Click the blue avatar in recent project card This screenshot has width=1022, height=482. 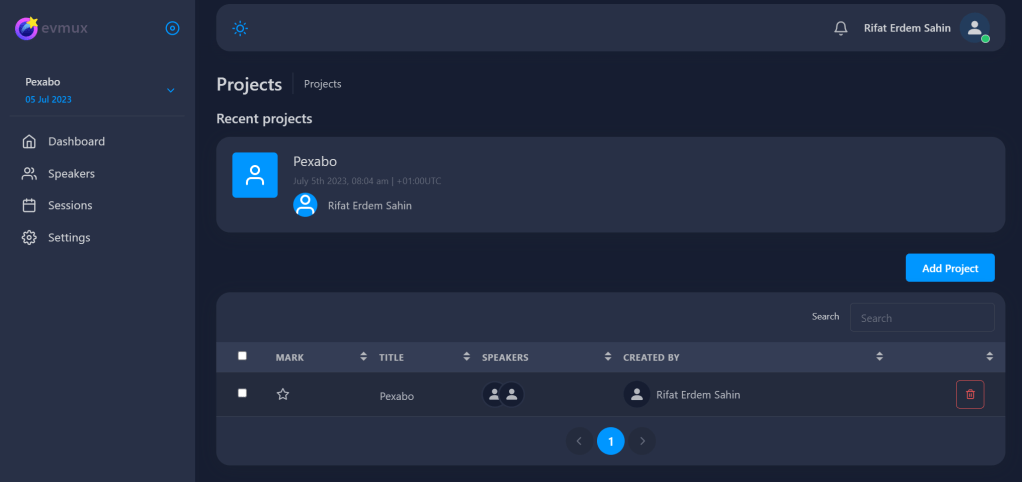305,205
